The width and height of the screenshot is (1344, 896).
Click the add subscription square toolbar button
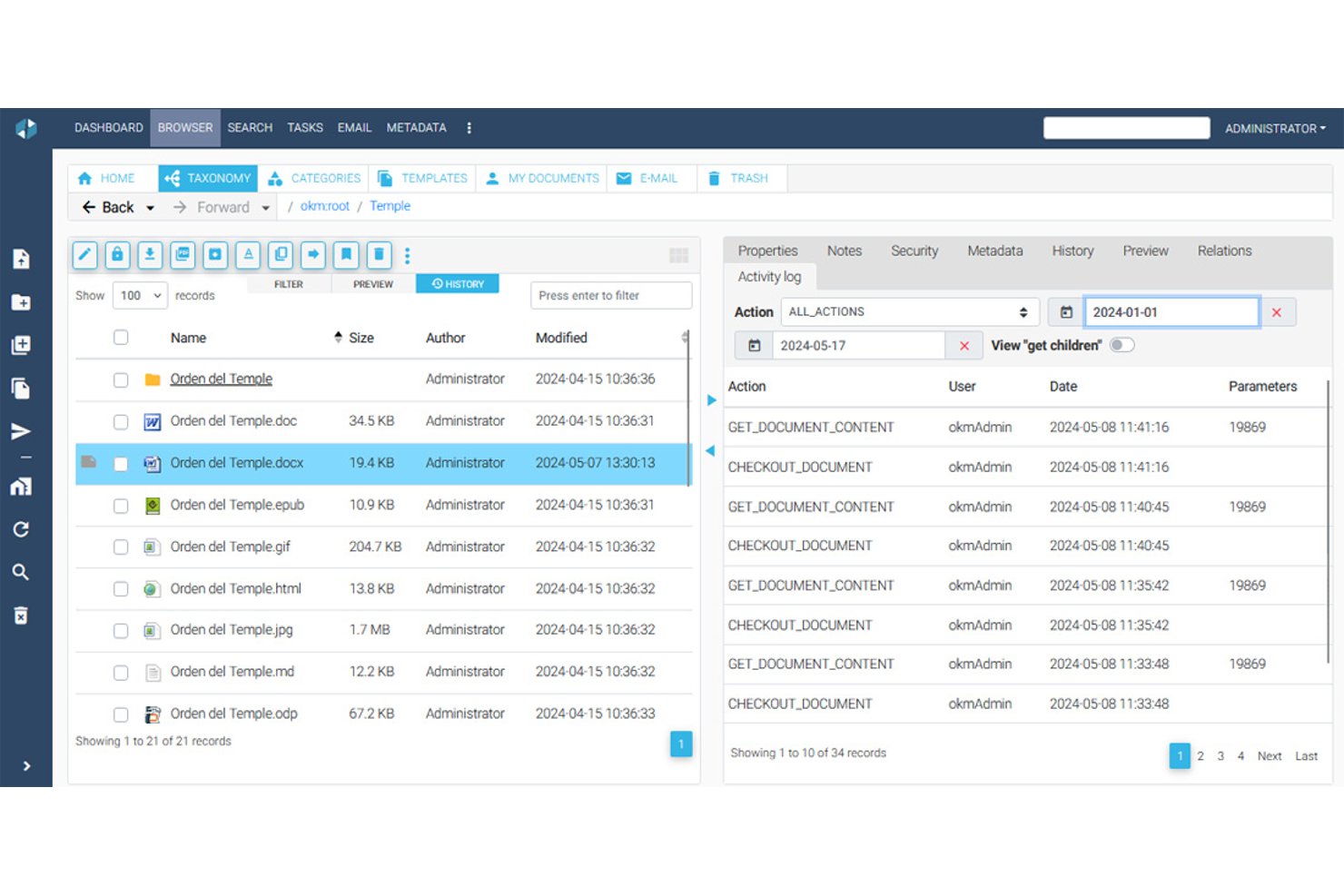215,255
